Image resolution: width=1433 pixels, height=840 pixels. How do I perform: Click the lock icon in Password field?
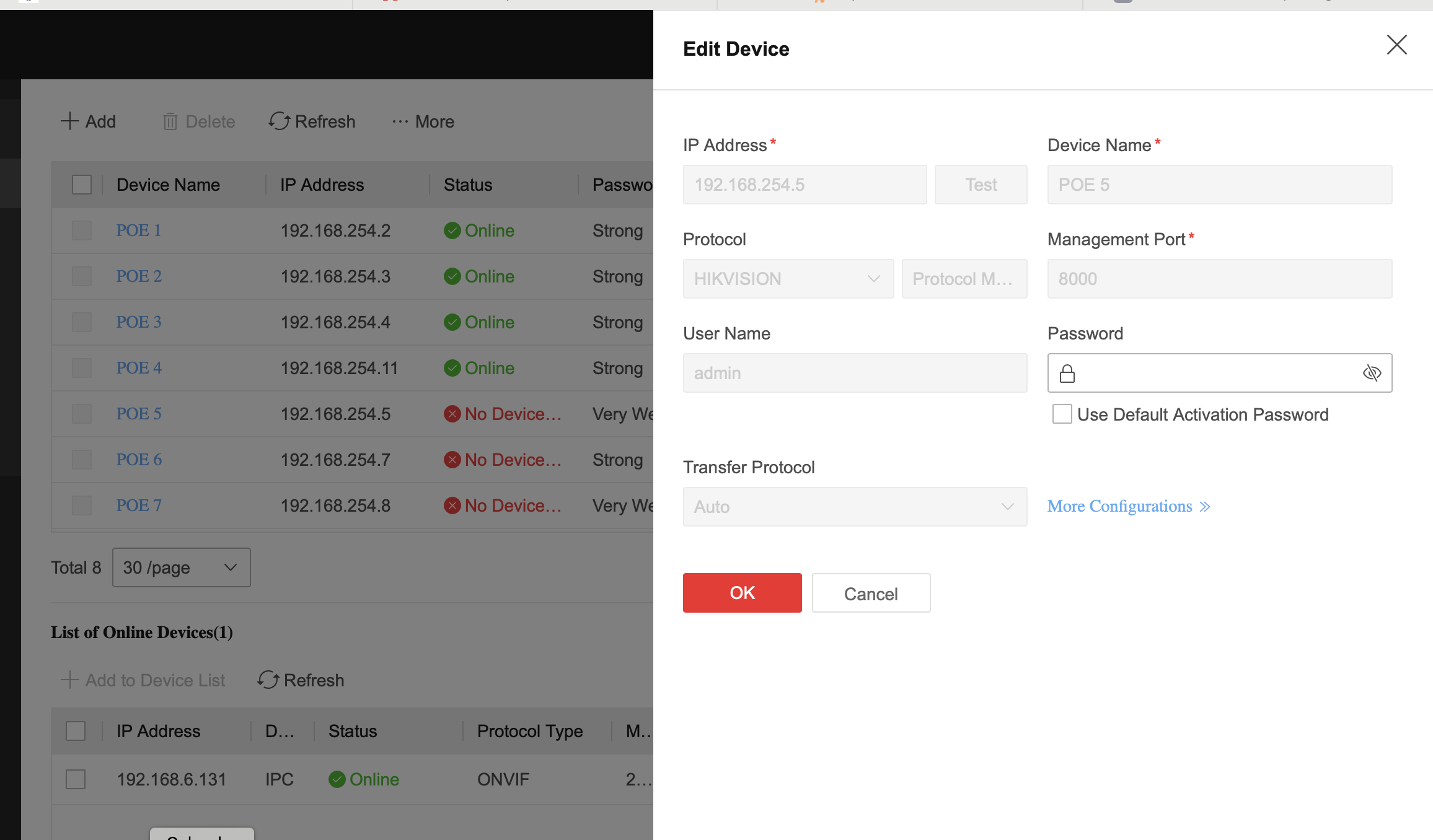[1067, 374]
